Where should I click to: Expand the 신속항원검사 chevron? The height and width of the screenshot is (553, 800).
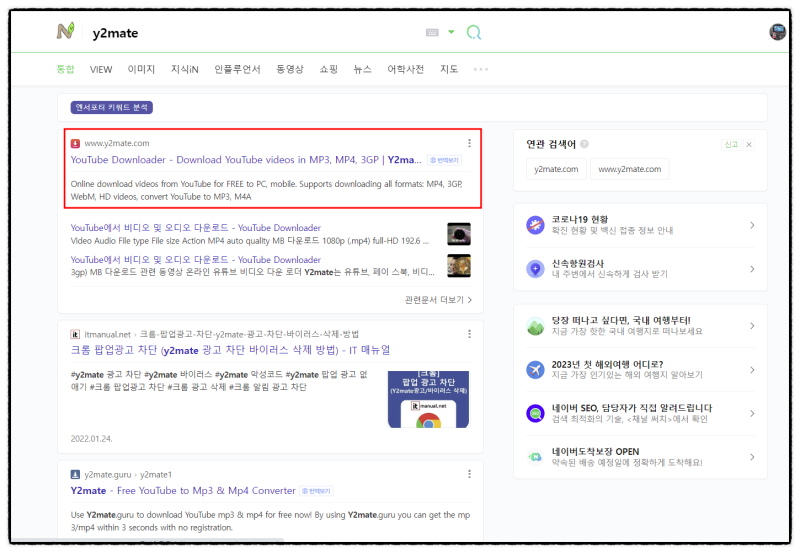752,269
